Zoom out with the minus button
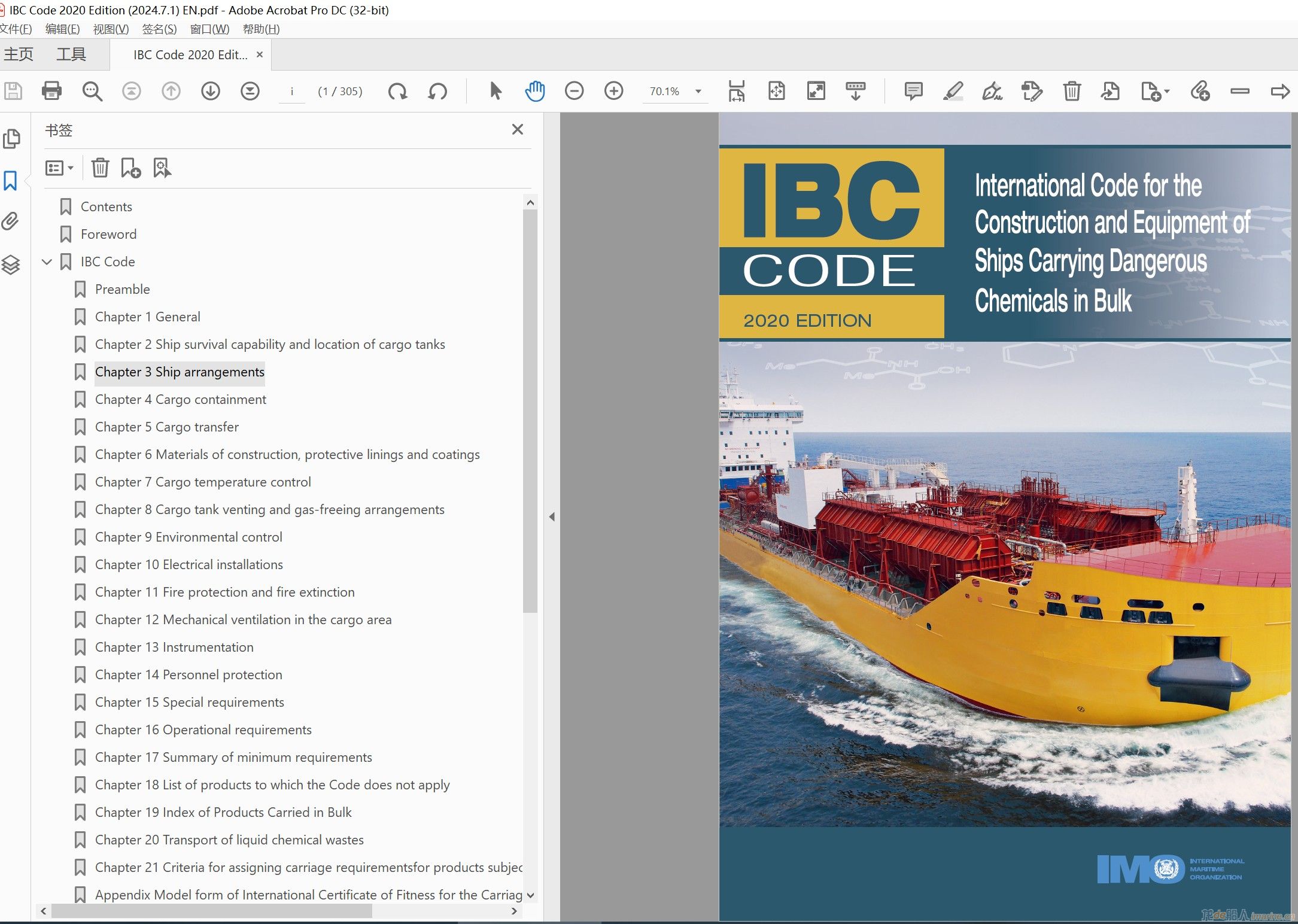Image resolution: width=1298 pixels, height=924 pixels. pyautogui.click(x=574, y=91)
